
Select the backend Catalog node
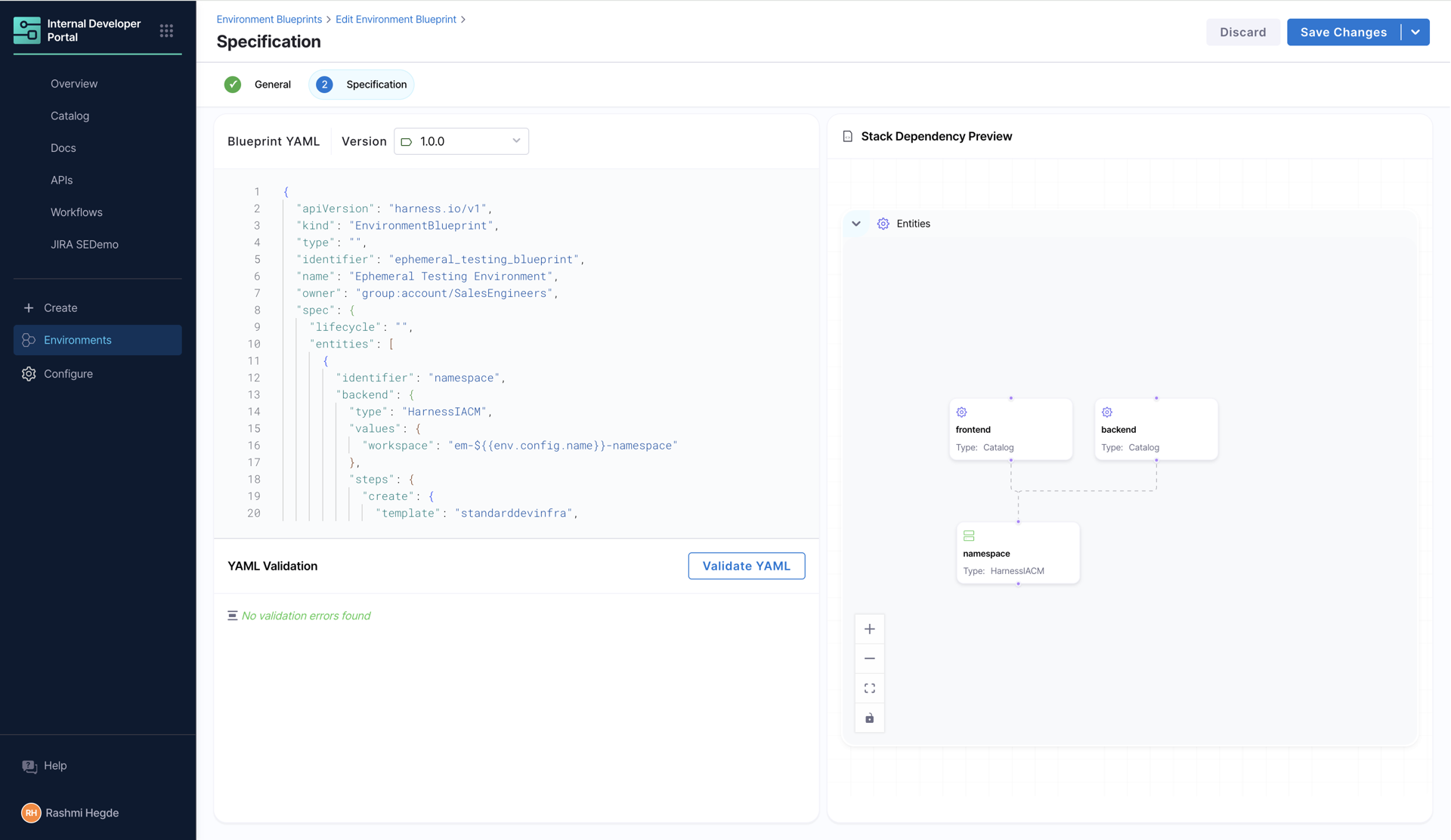pos(1156,430)
